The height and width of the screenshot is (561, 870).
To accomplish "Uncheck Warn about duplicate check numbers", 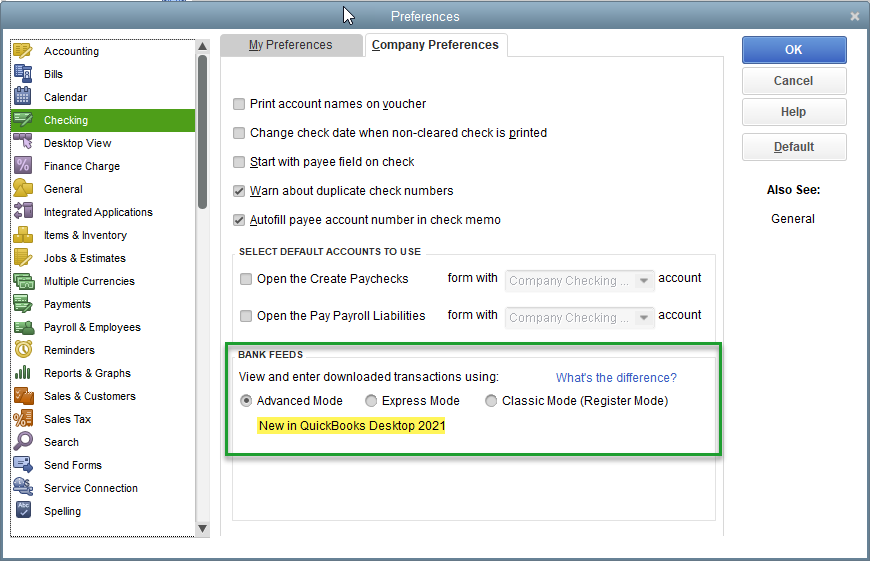I will pyautogui.click(x=239, y=191).
